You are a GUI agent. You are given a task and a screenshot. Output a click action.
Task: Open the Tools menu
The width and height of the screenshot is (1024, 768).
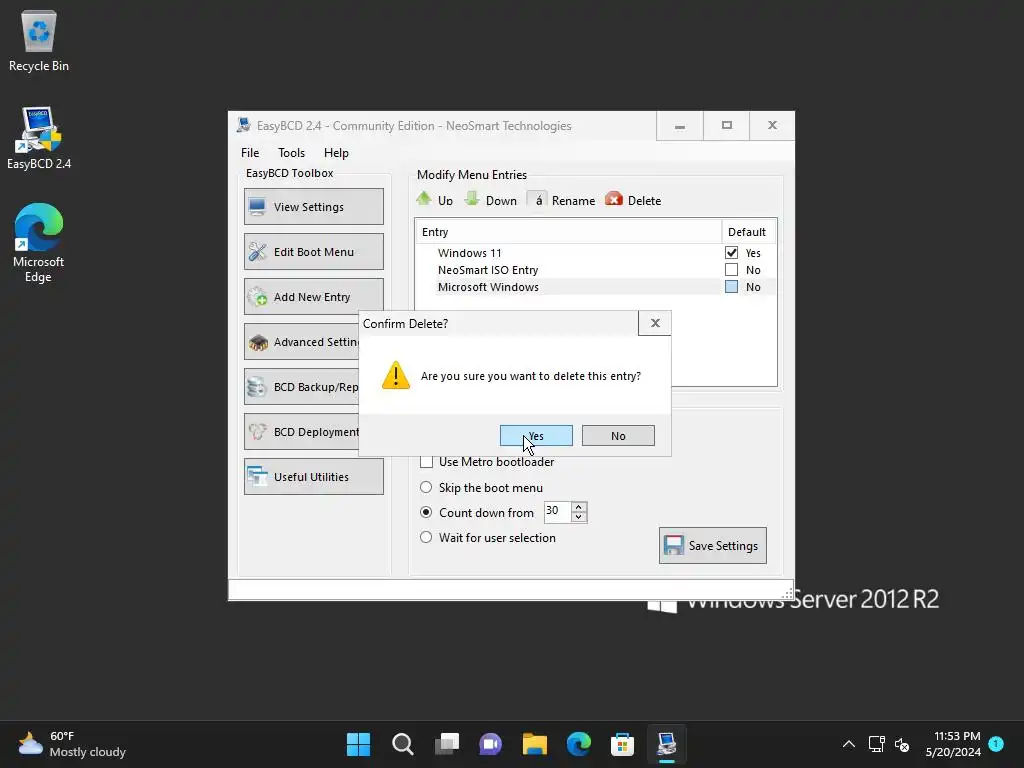291,153
